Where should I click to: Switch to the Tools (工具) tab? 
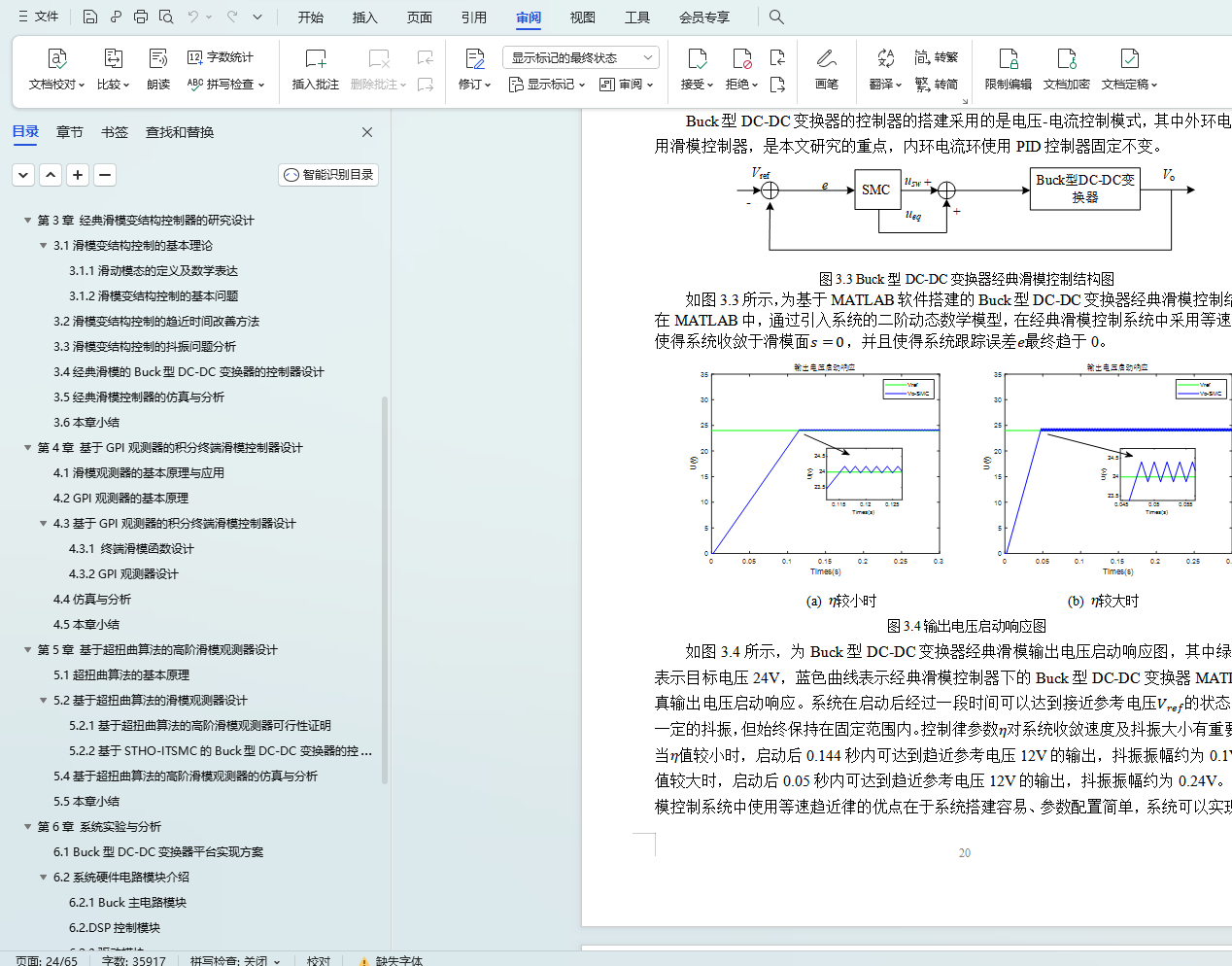pyautogui.click(x=637, y=17)
